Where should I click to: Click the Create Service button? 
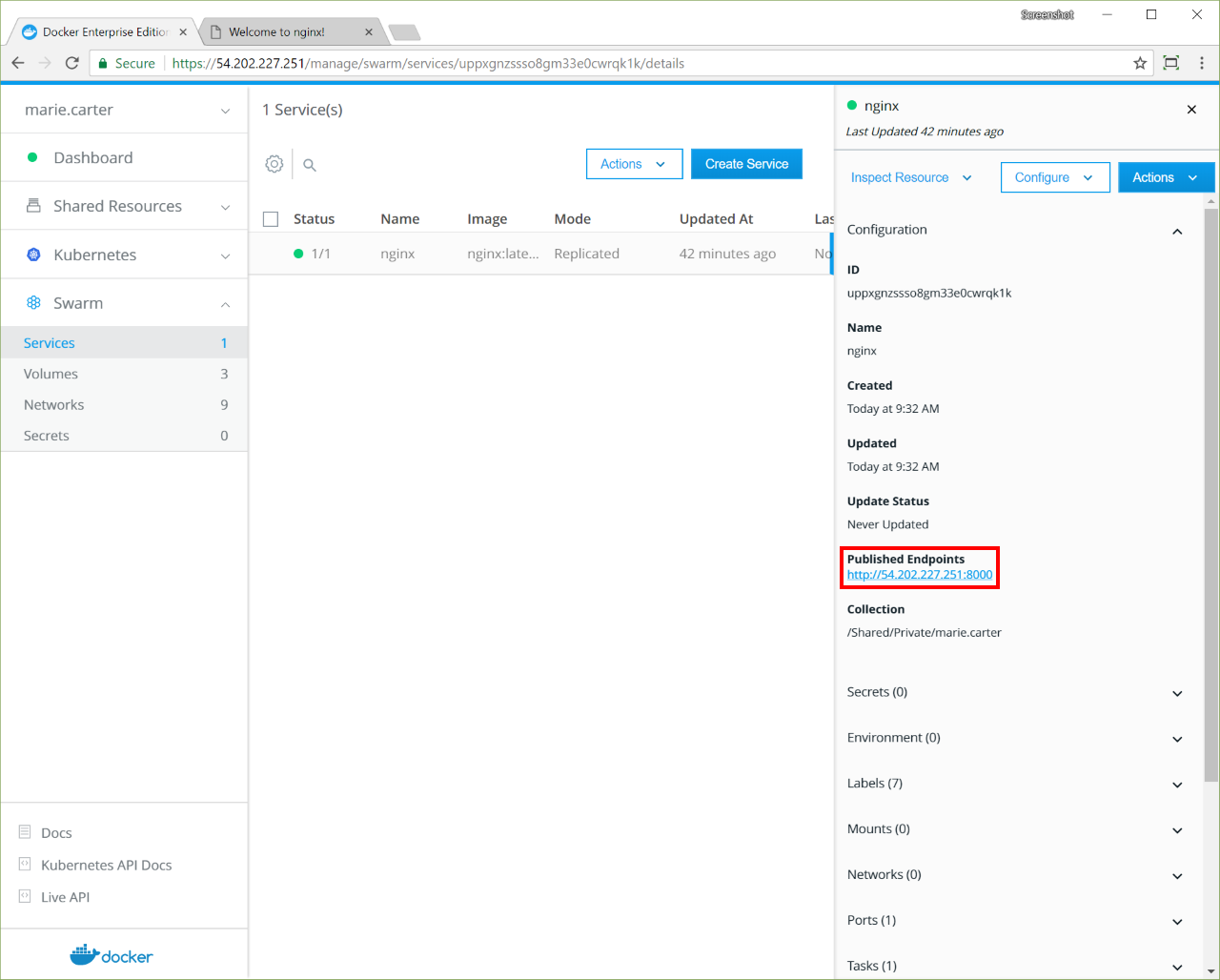(x=746, y=164)
